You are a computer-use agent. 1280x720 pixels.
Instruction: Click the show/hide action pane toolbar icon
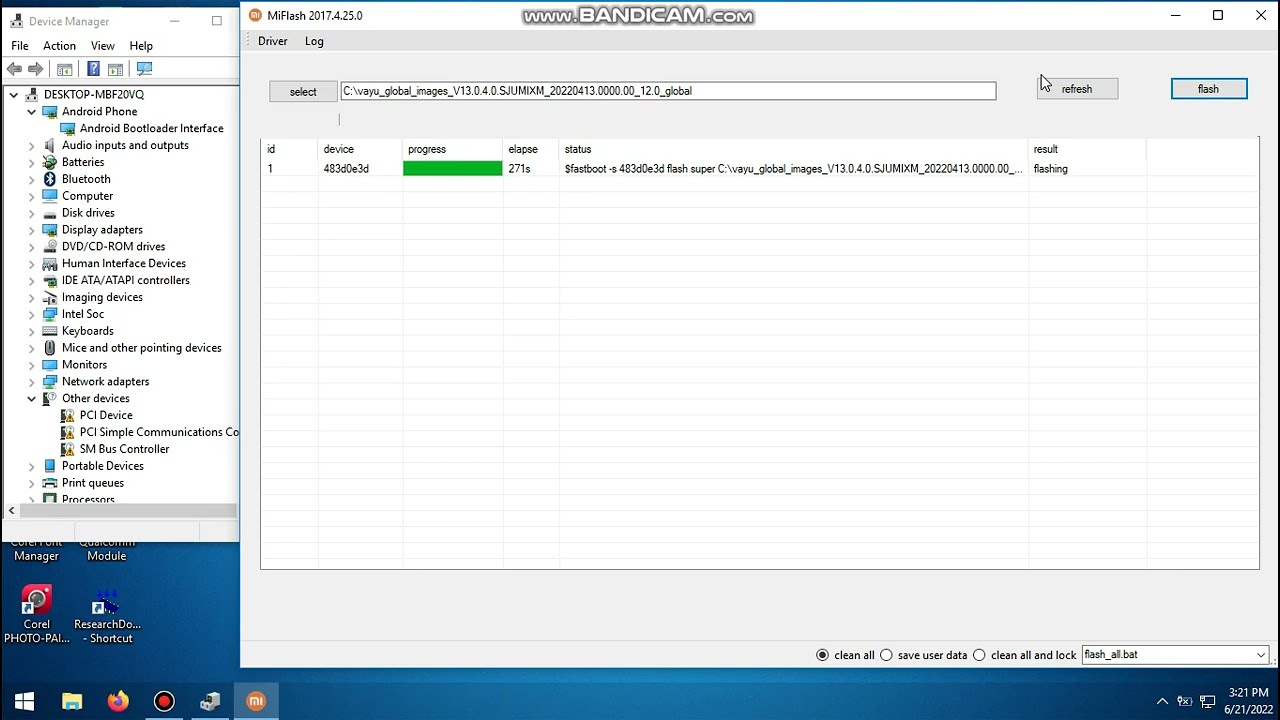pyautogui.click(x=115, y=69)
